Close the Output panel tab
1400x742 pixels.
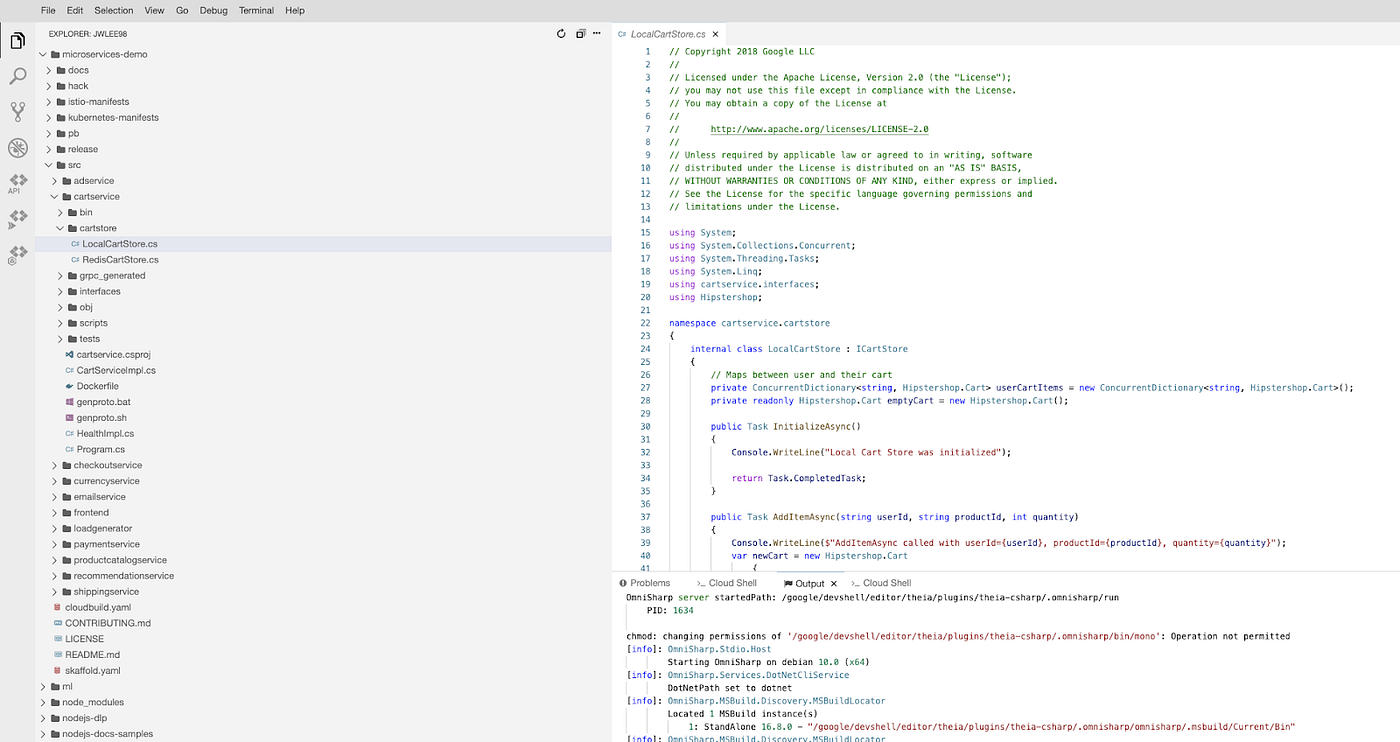tap(834, 584)
